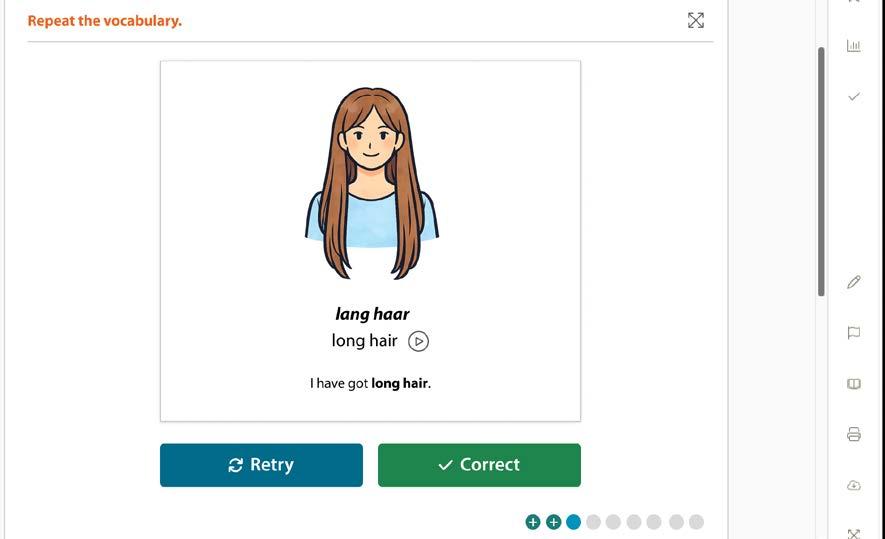Click the cloud download icon
This screenshot has width=885, height=539.
(853, 485)
